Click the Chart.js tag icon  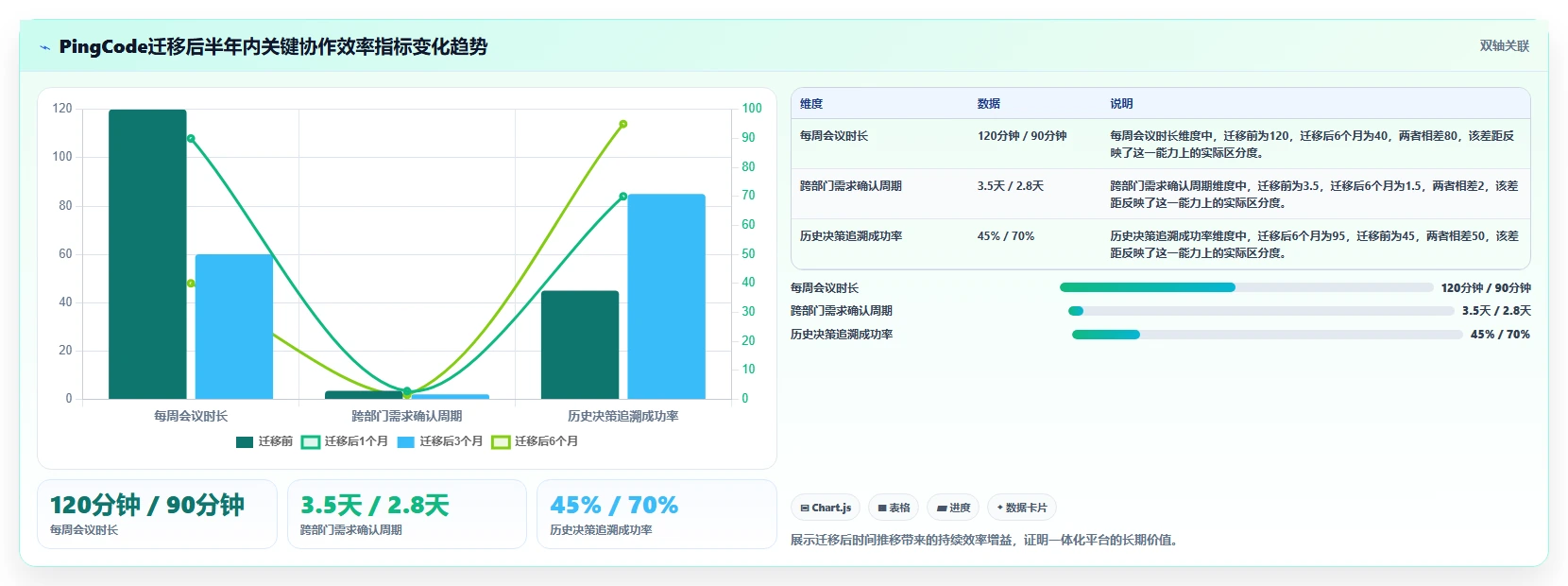(x=805, y=508)
